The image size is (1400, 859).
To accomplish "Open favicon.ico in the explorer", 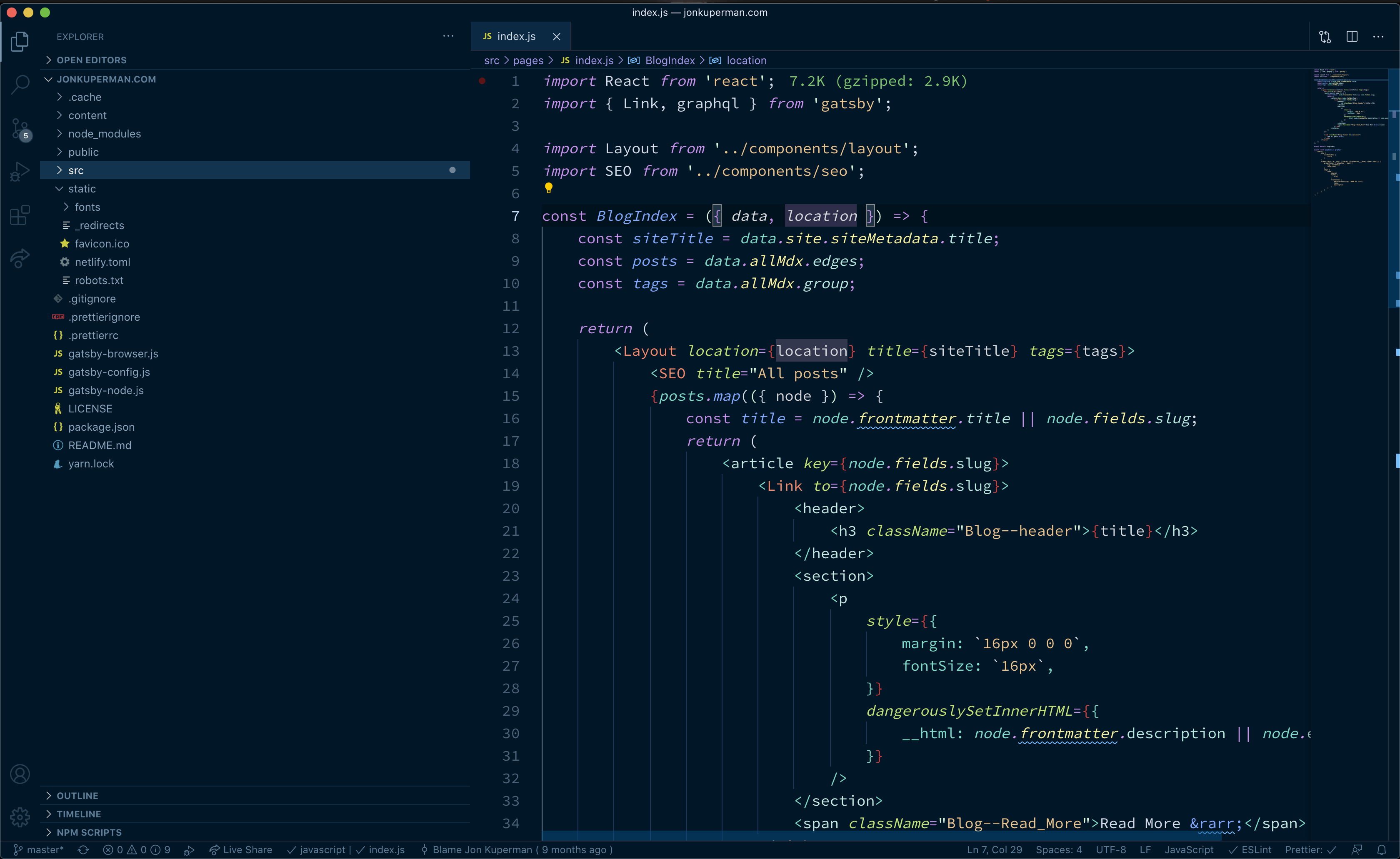I will coord(255,243).
